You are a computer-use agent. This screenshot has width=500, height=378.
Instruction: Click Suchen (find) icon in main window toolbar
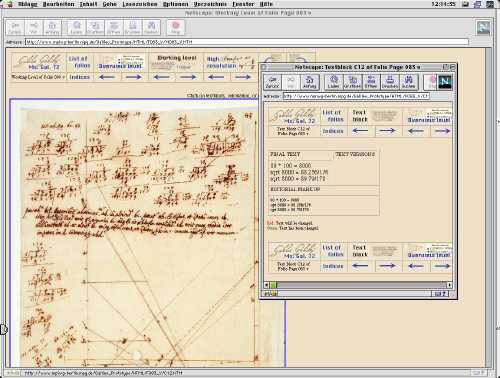click(151, 28)
